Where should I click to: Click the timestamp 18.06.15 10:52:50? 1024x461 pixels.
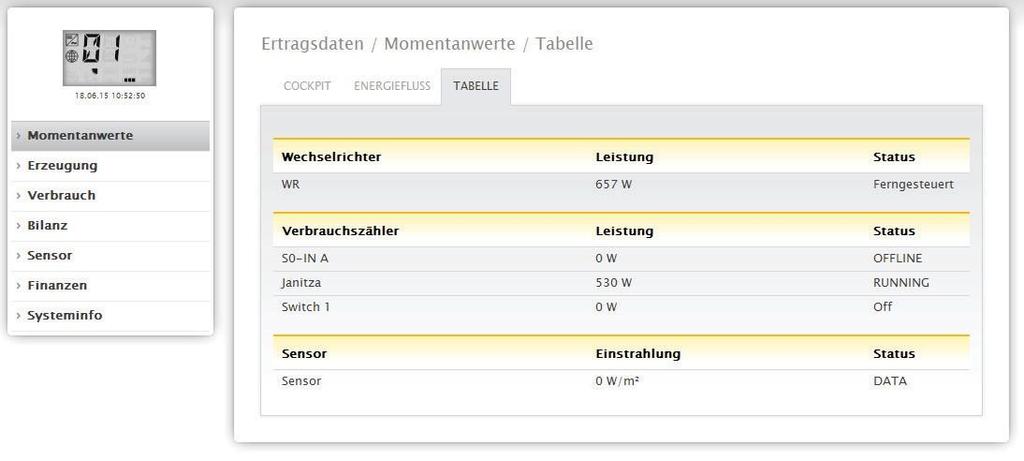[110, 96]
